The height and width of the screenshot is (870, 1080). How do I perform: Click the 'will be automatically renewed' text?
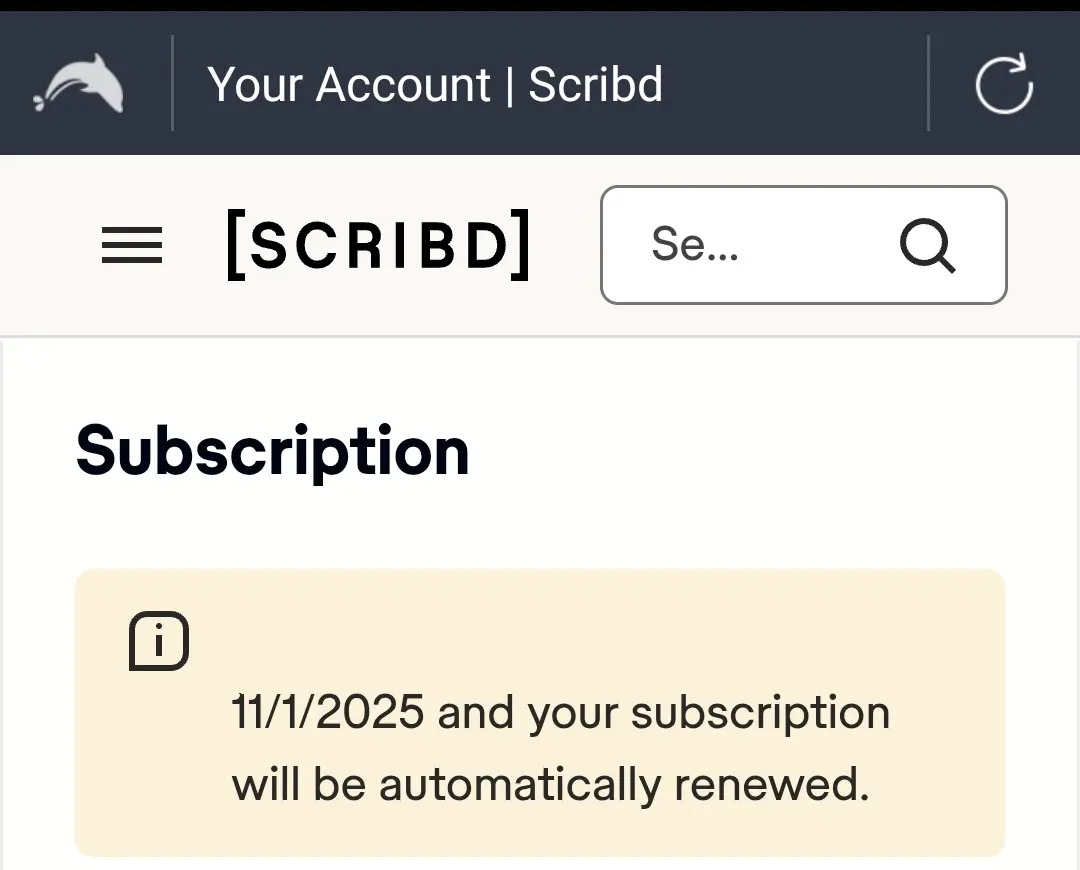coord(550,784)
